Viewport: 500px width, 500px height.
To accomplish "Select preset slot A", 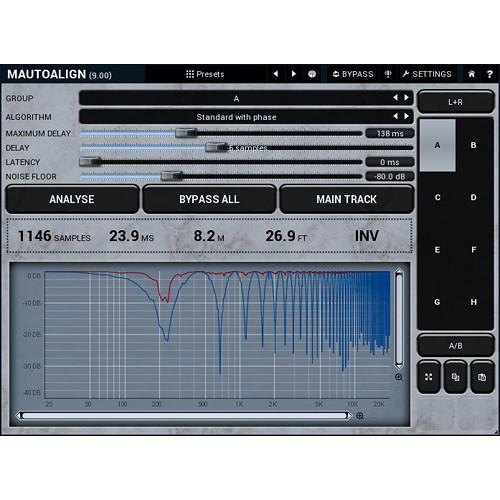I will pyautogui.click(x=437, y=145).
